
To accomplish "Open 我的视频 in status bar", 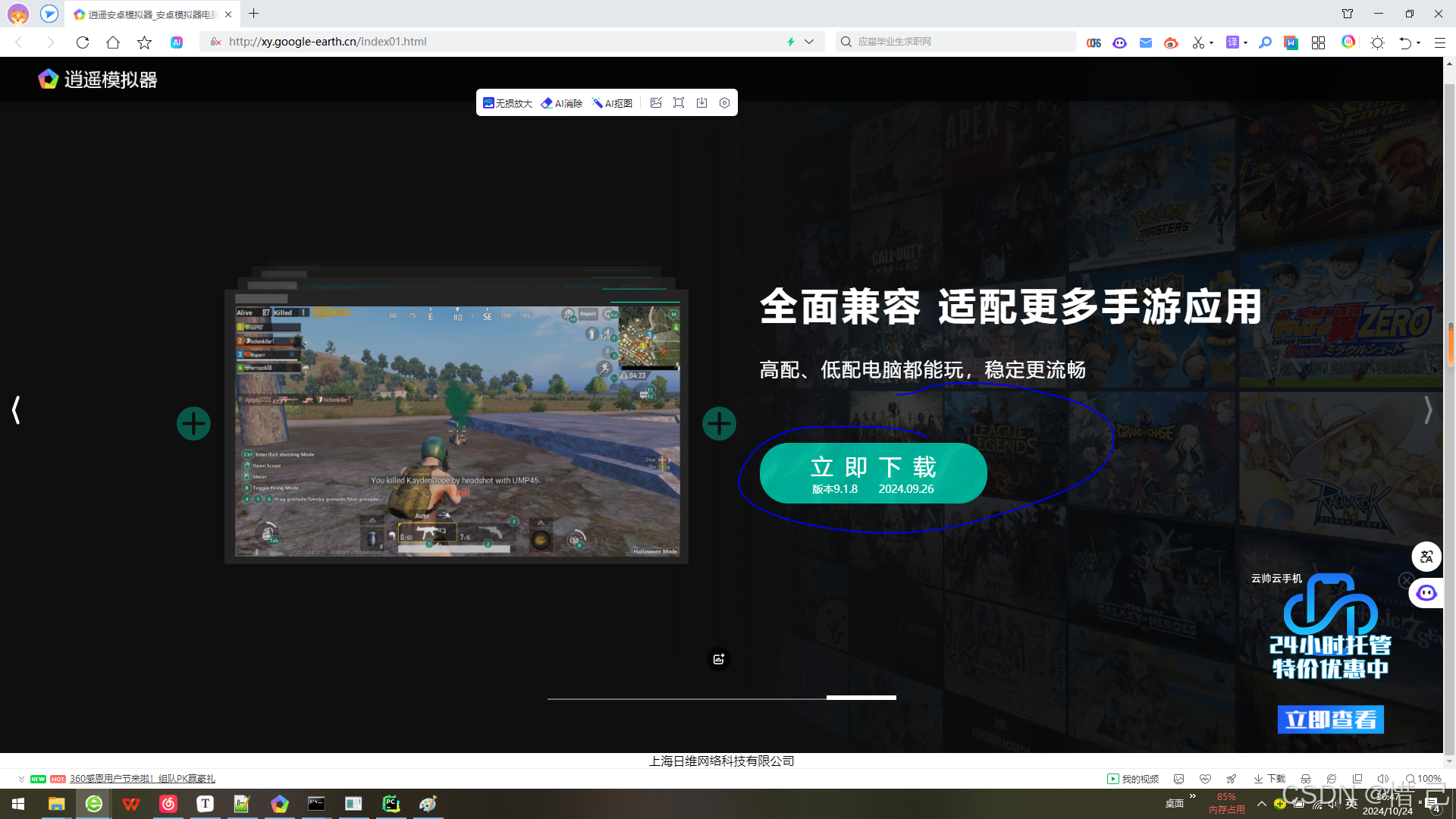I will [x=1133, y=779].
